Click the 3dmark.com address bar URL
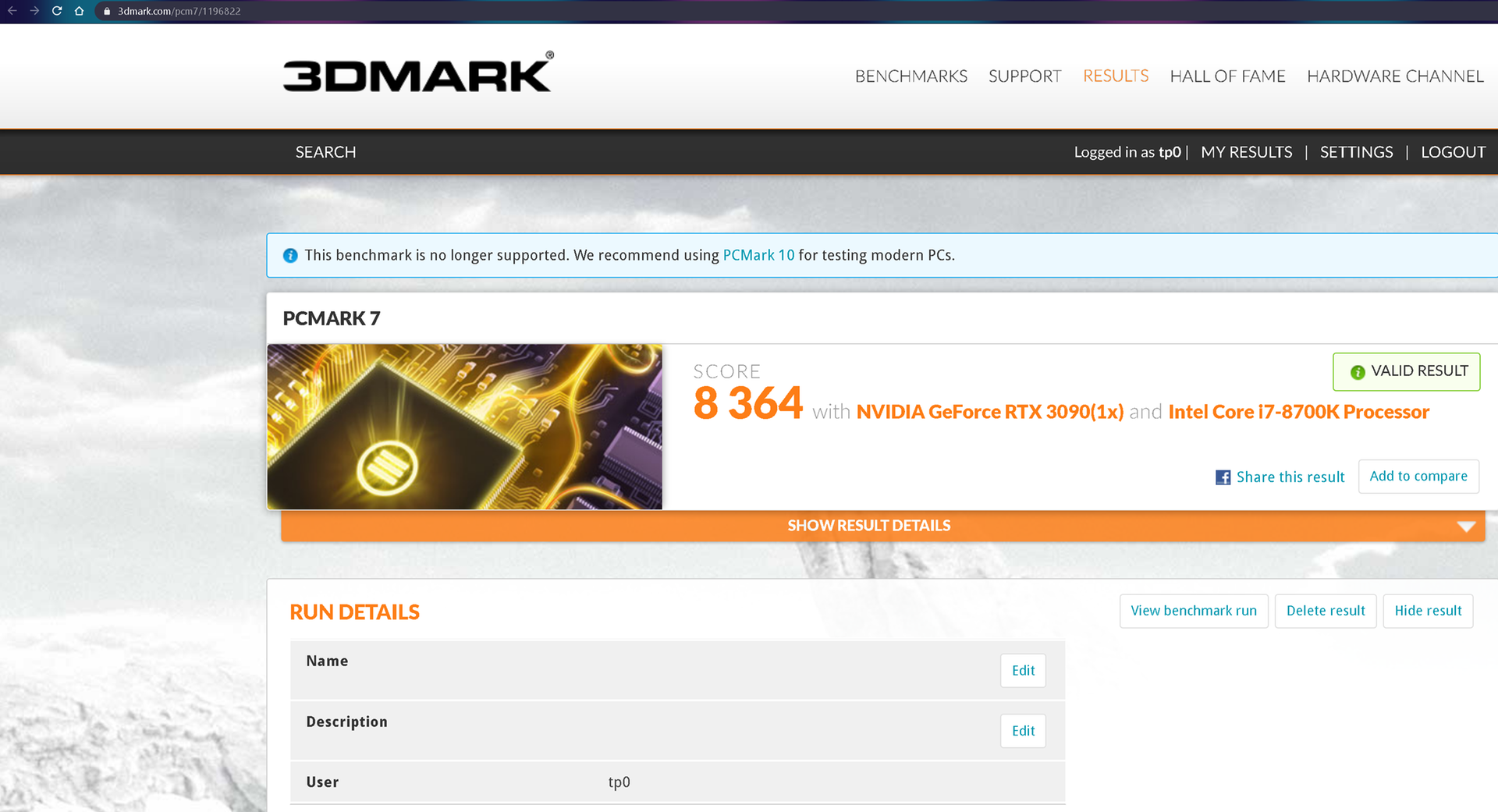Screen dimensions: 1498x812 (179, 11)
